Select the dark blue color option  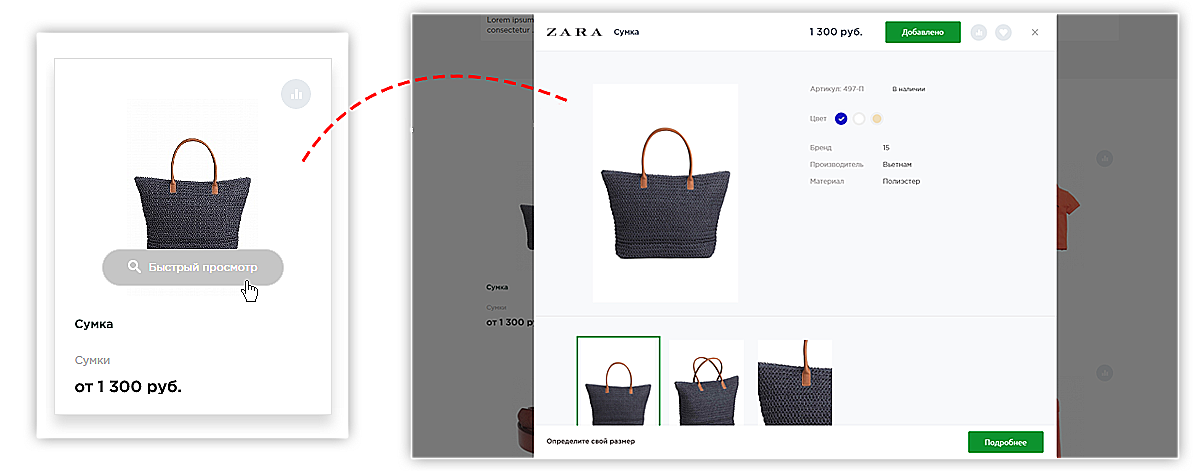841,119
